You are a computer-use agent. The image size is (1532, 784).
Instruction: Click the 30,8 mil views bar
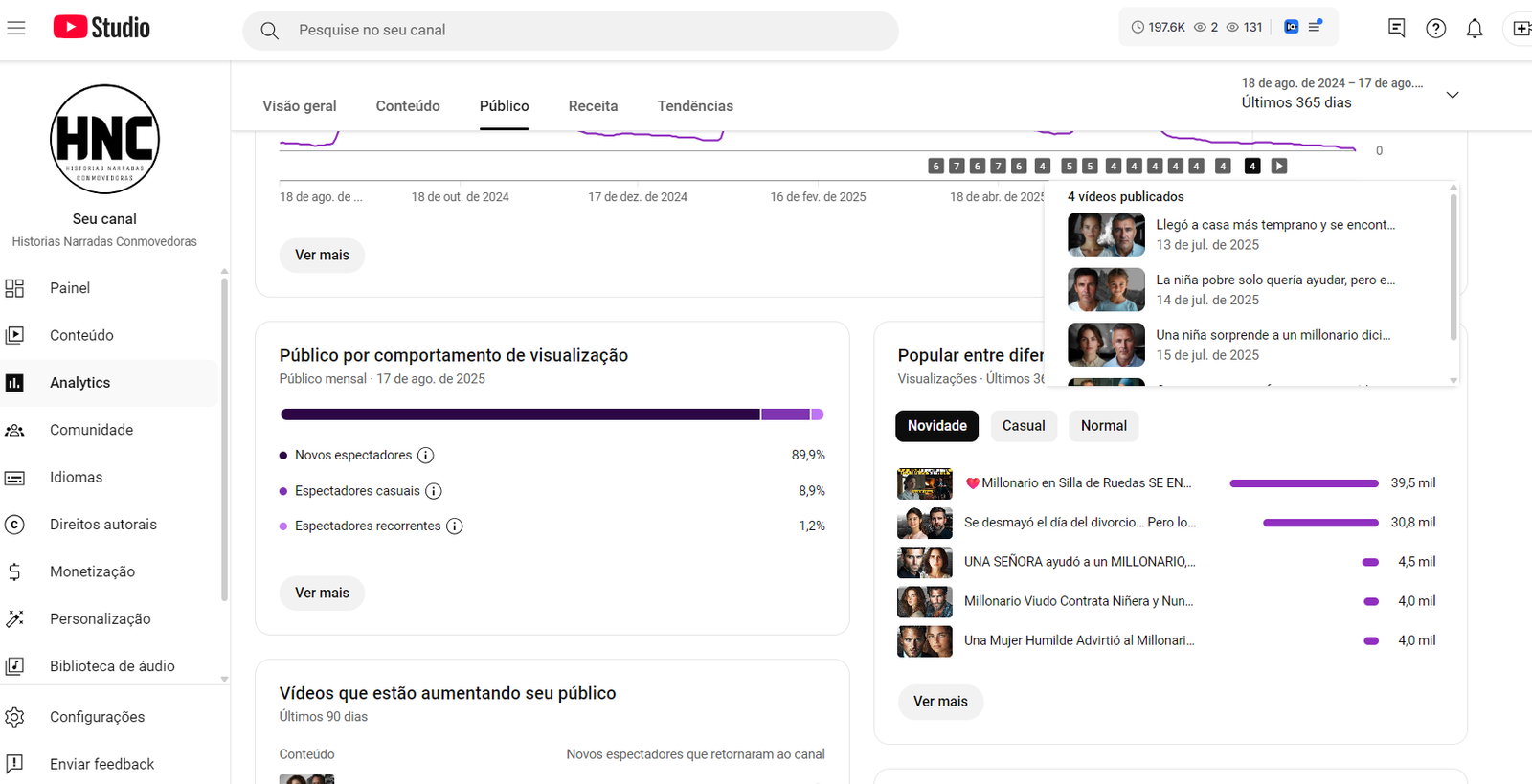1320,523
